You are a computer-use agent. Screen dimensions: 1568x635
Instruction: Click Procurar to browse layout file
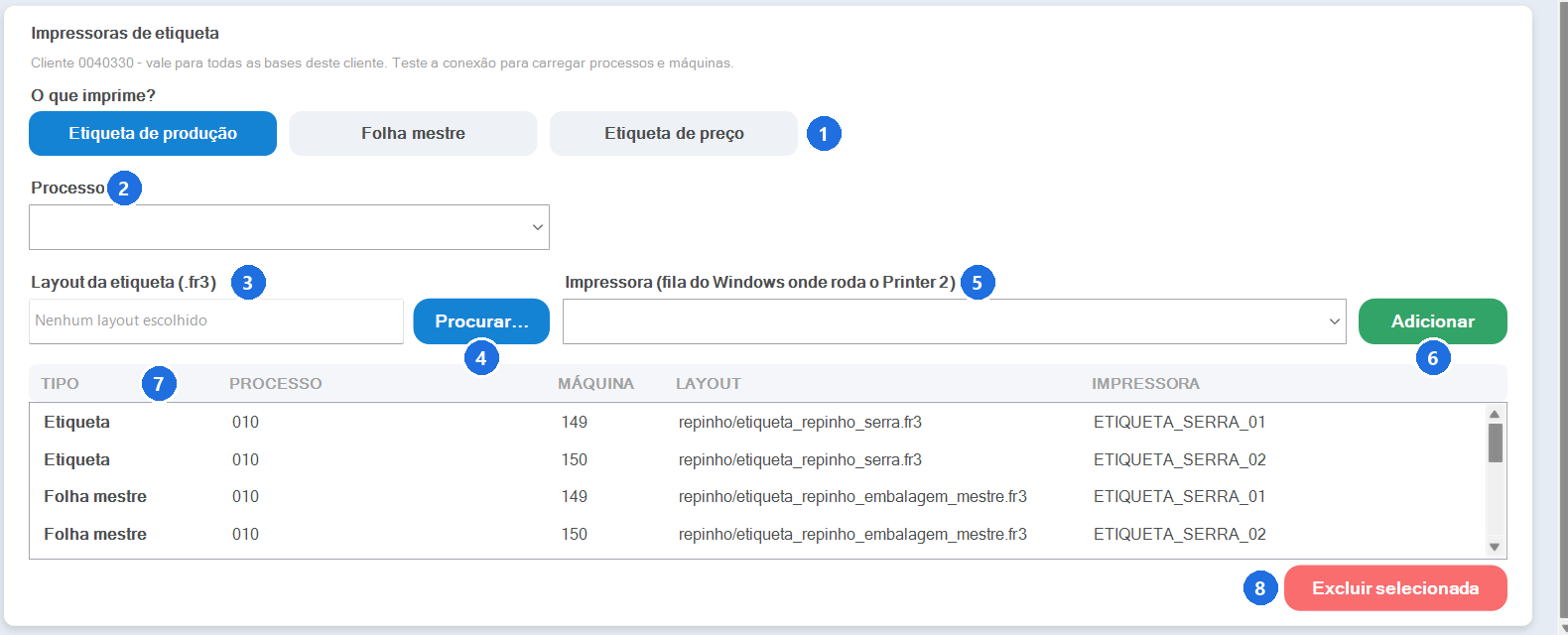tap(481, 321)
